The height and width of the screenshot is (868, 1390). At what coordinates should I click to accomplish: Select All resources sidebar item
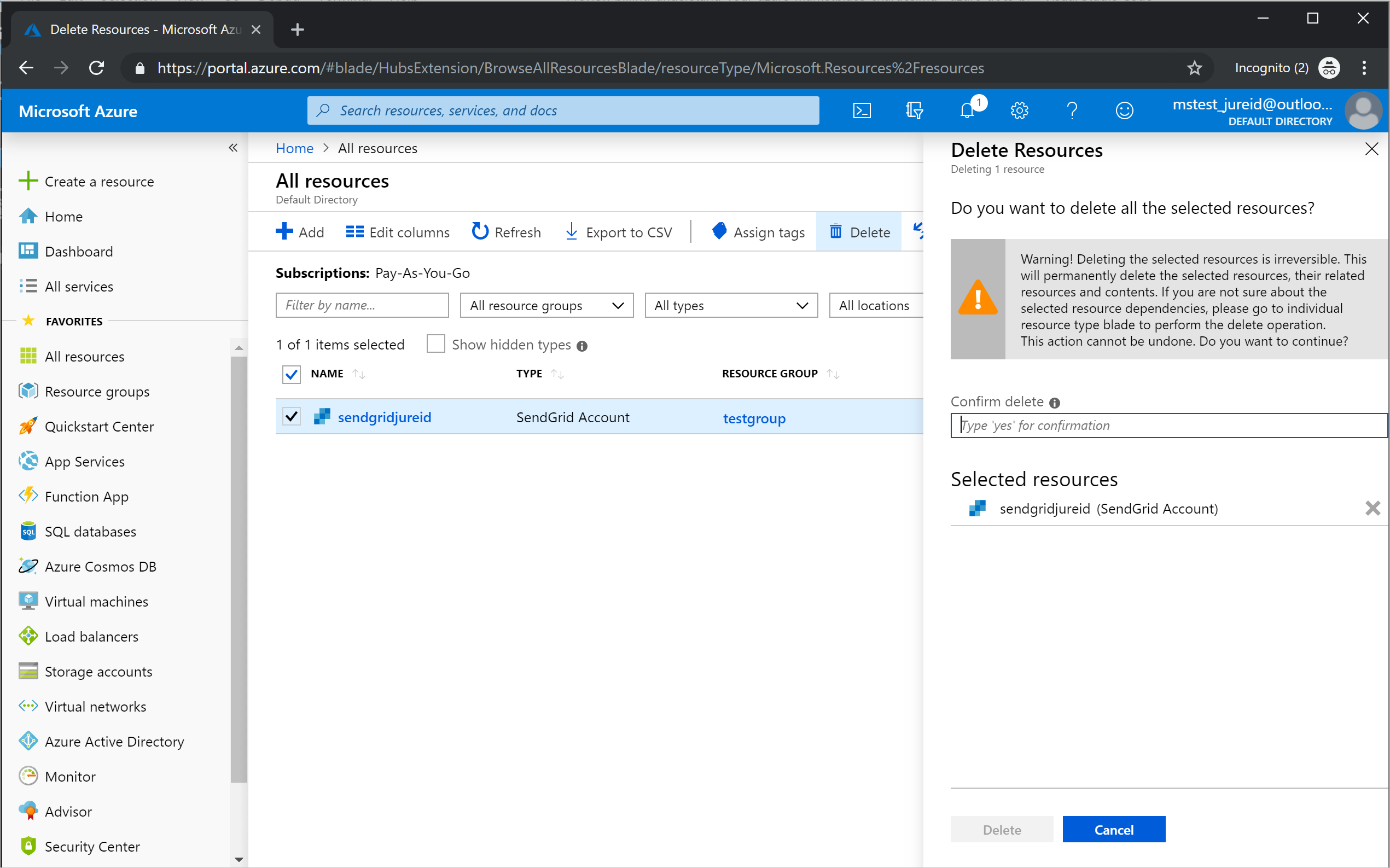tap(85, 356)
